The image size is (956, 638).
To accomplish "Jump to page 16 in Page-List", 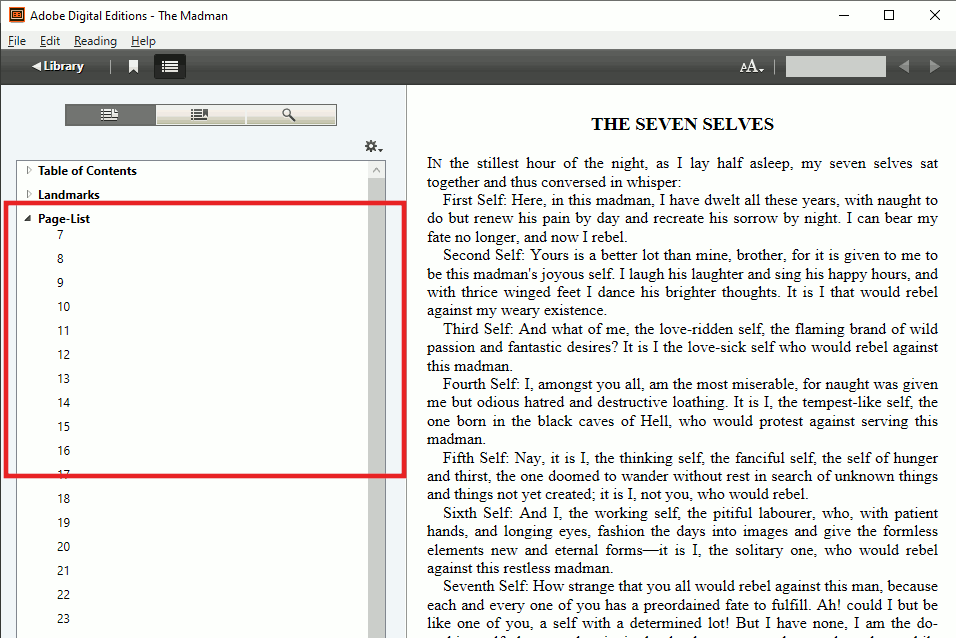I will [63, 451].
